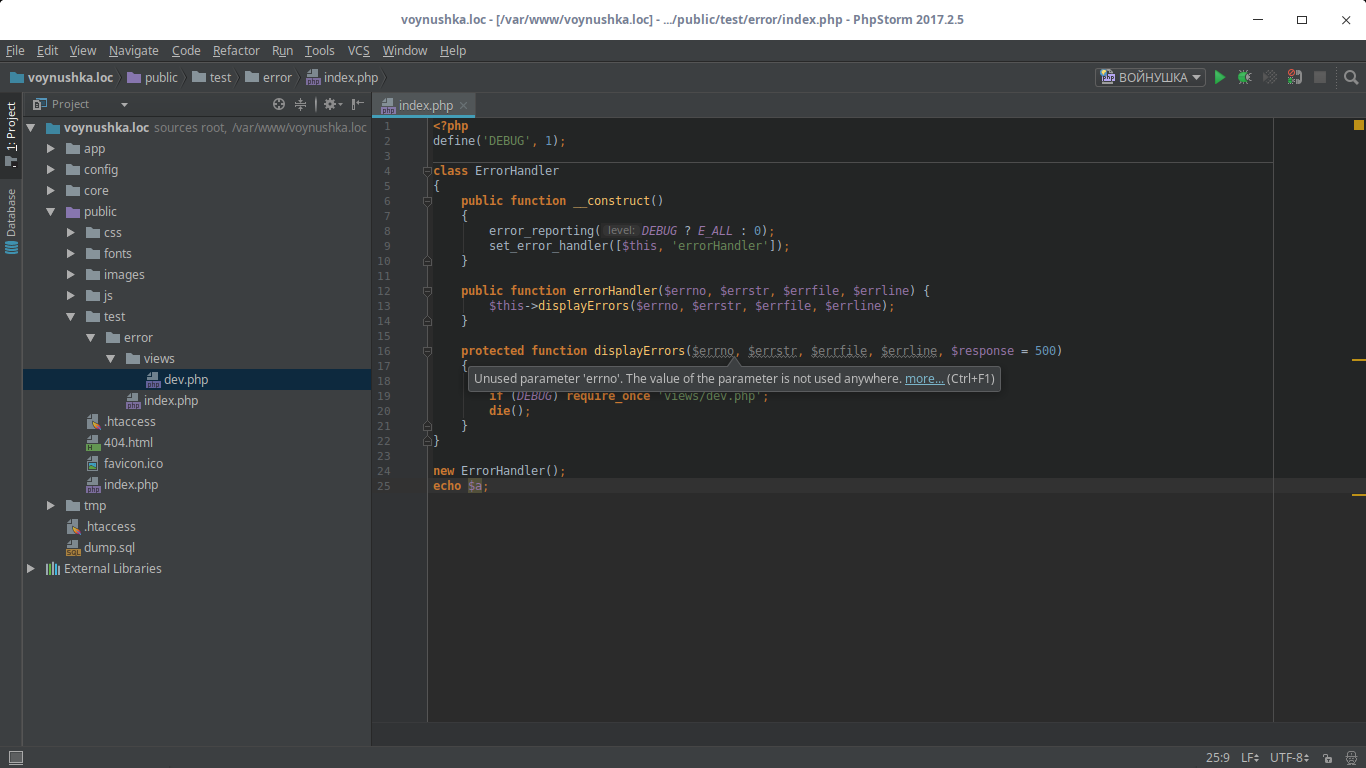Image resolution: width=1366 pixels, height=768 pixels.
Task: Expand External Libraries node
Action: [31, 568]
